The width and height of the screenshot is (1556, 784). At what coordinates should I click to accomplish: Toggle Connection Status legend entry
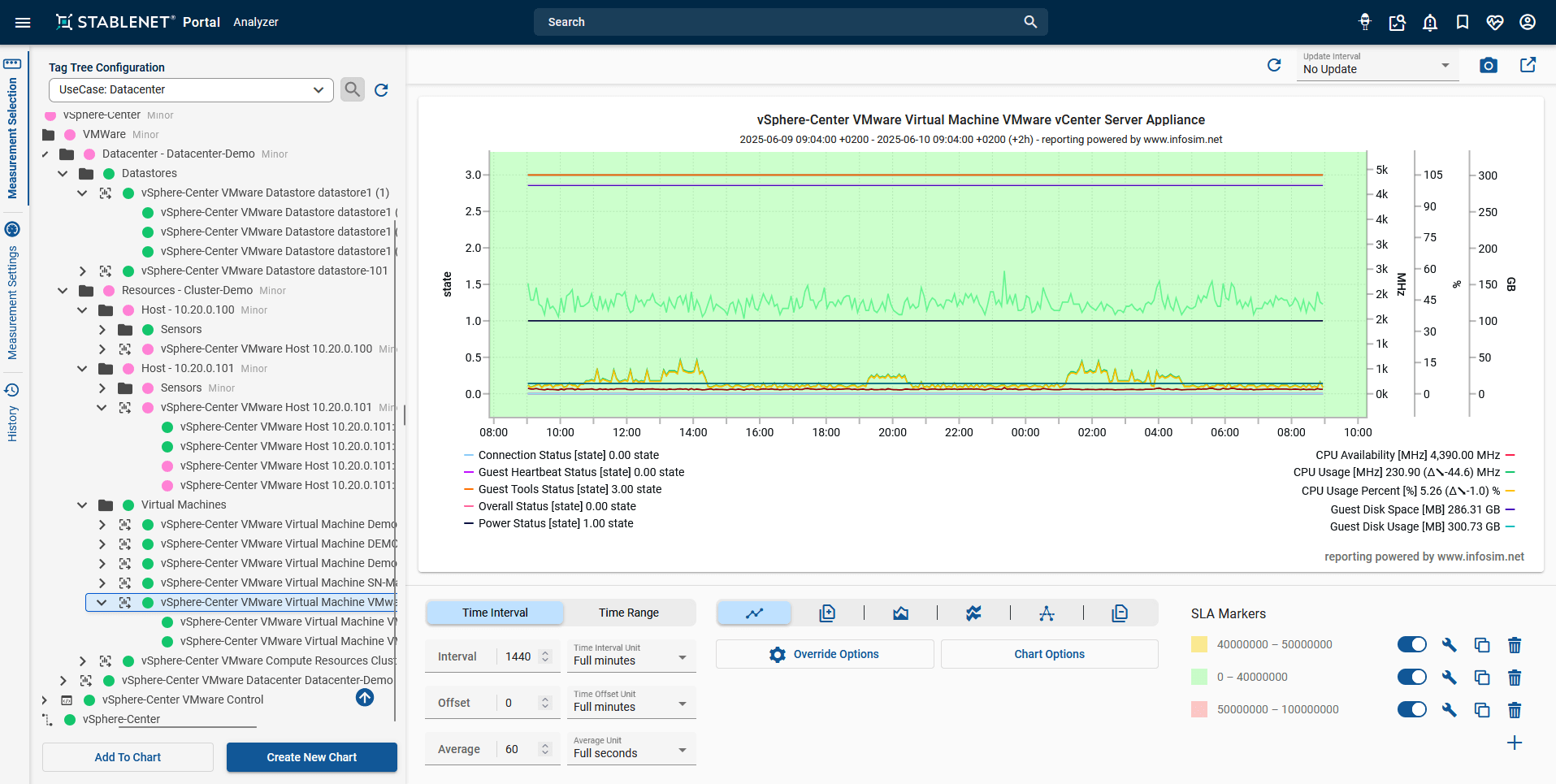click(x=561, y=455)
